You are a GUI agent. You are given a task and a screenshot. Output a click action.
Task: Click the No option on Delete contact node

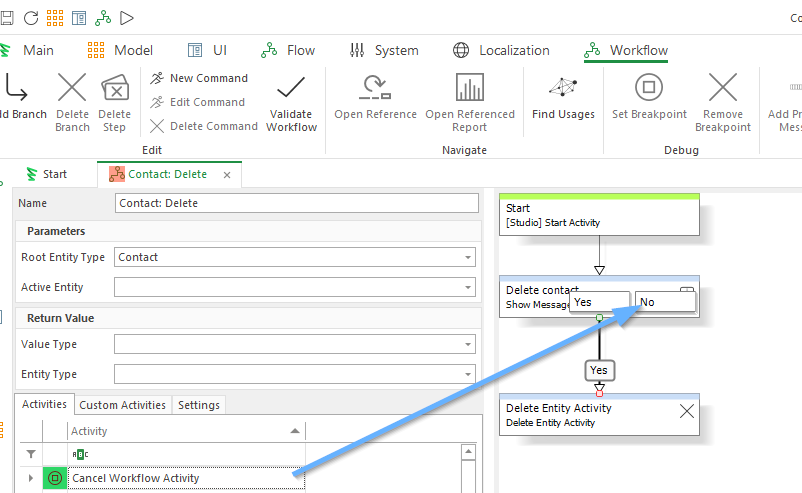(665, 302)
